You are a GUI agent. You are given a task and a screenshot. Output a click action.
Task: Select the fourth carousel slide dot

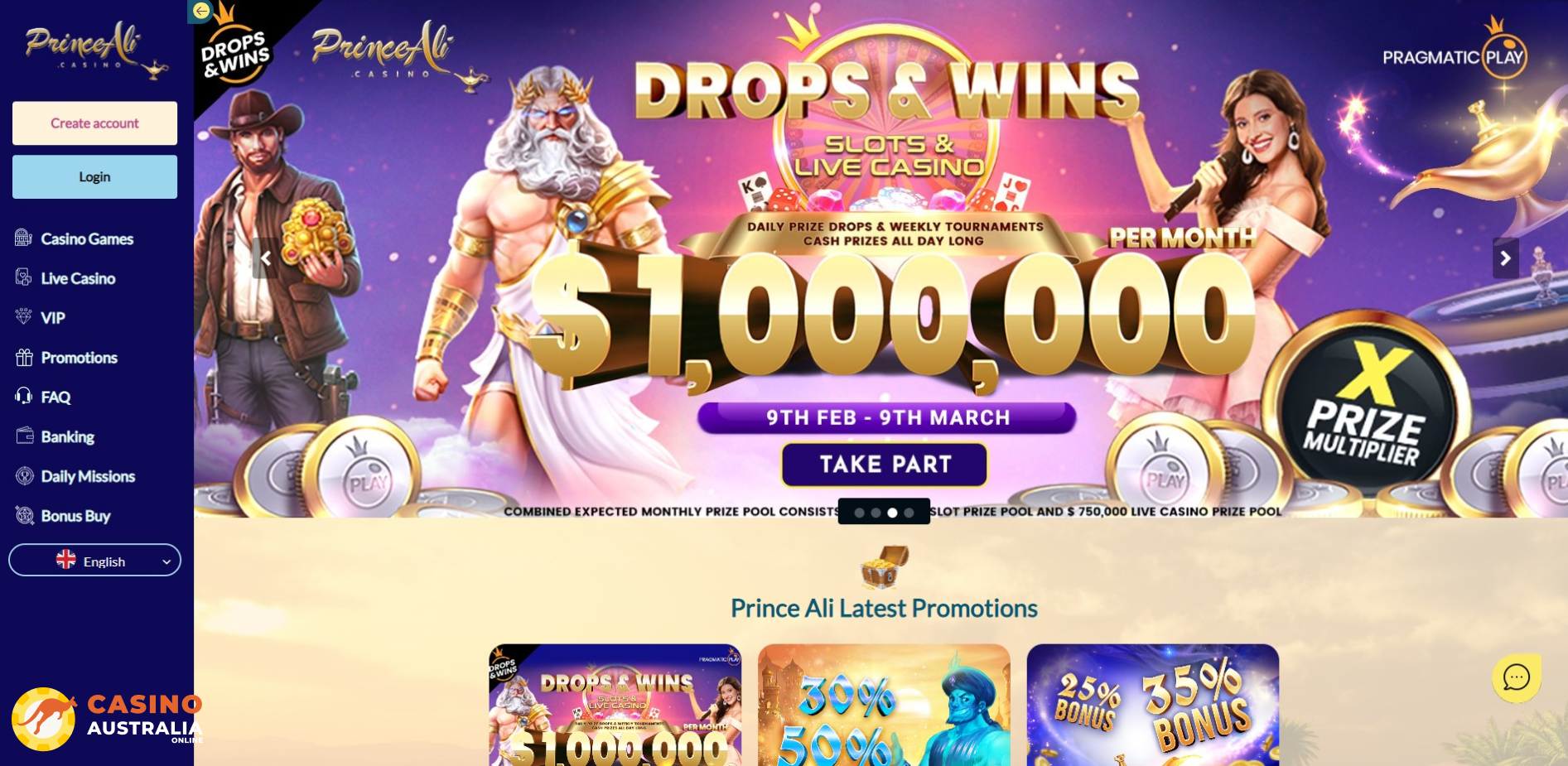(909, 513)
